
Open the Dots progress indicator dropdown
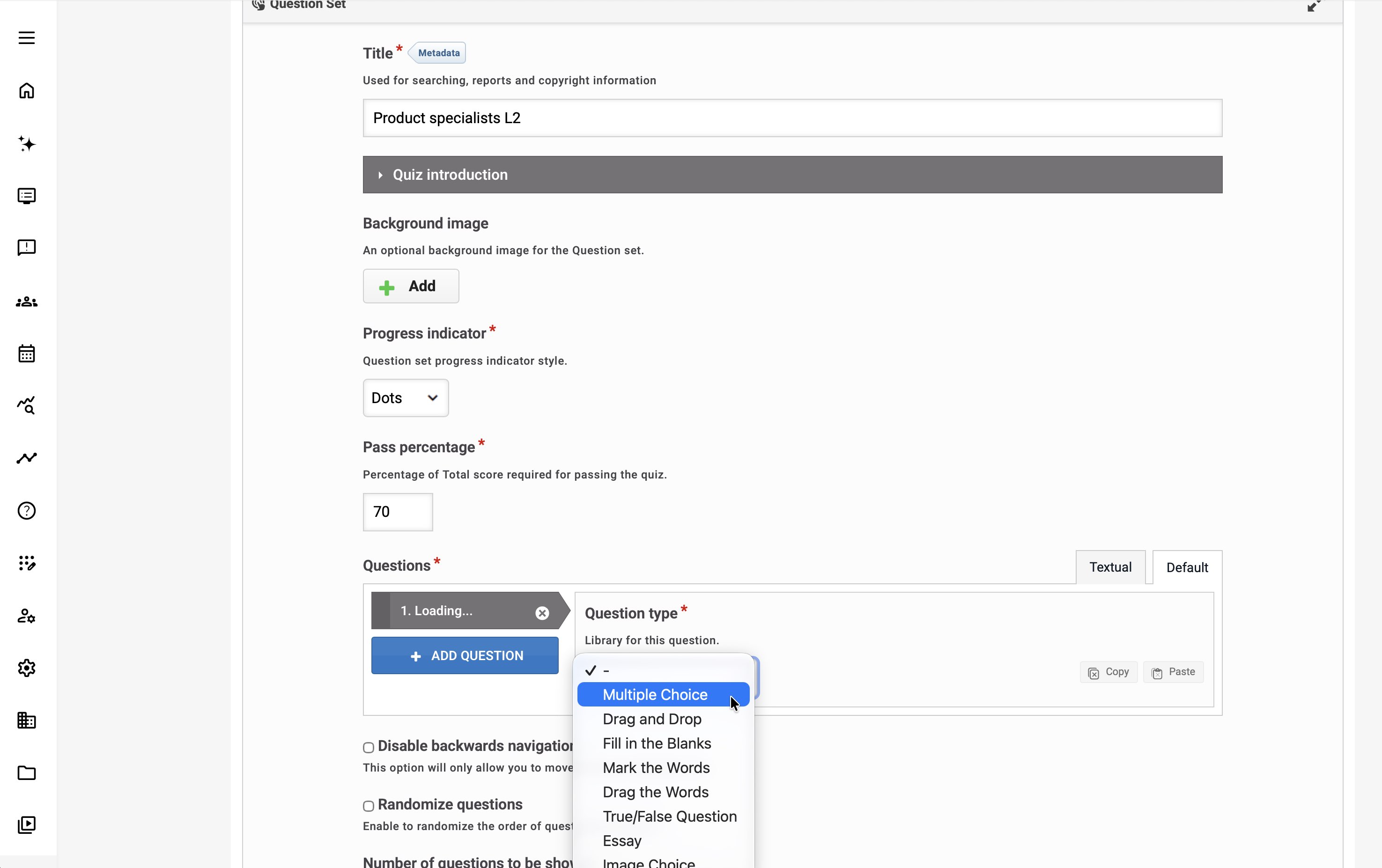405,398
